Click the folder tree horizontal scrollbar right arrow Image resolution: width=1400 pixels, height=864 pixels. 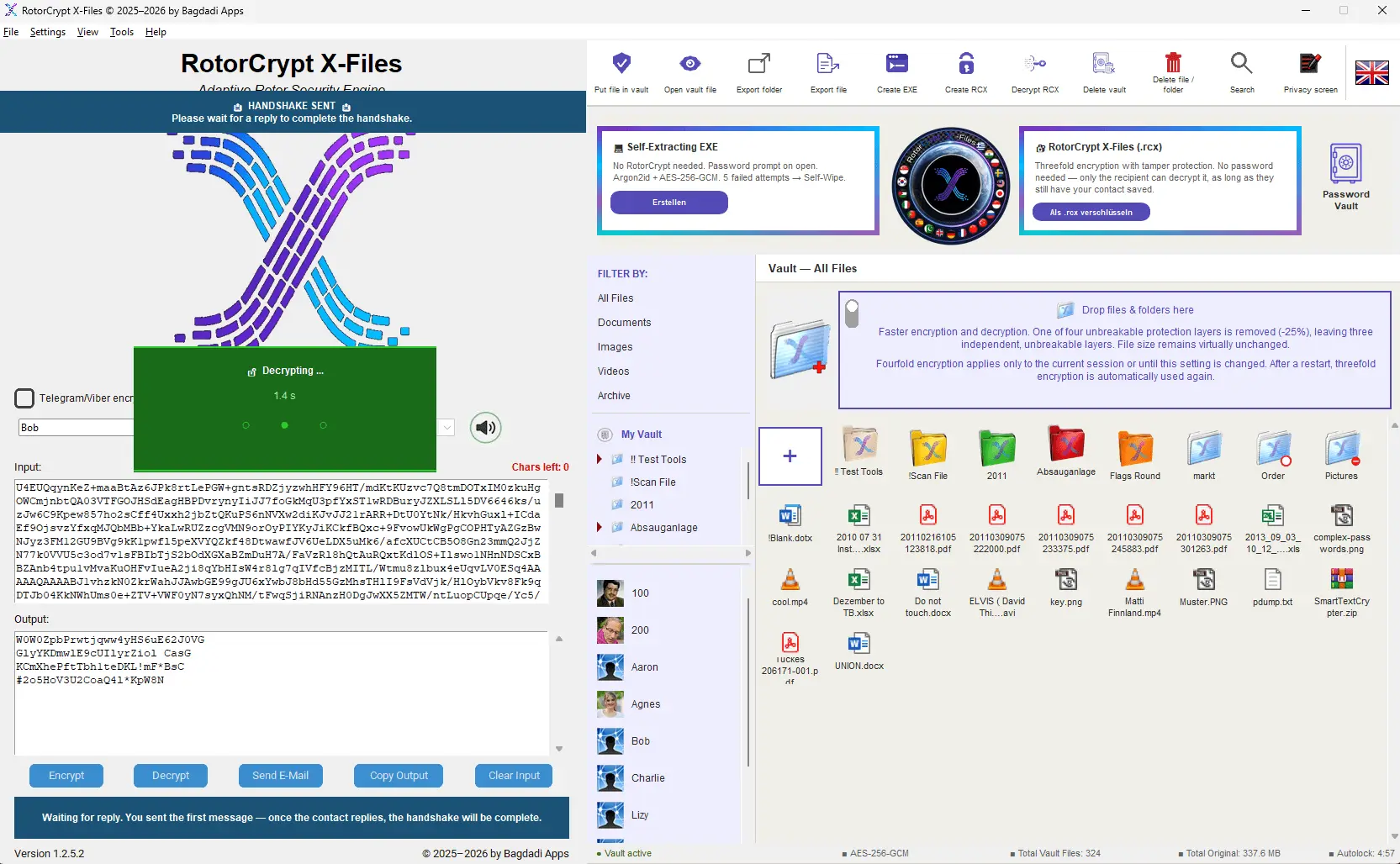pyautogui.click(x=748, y=553)
